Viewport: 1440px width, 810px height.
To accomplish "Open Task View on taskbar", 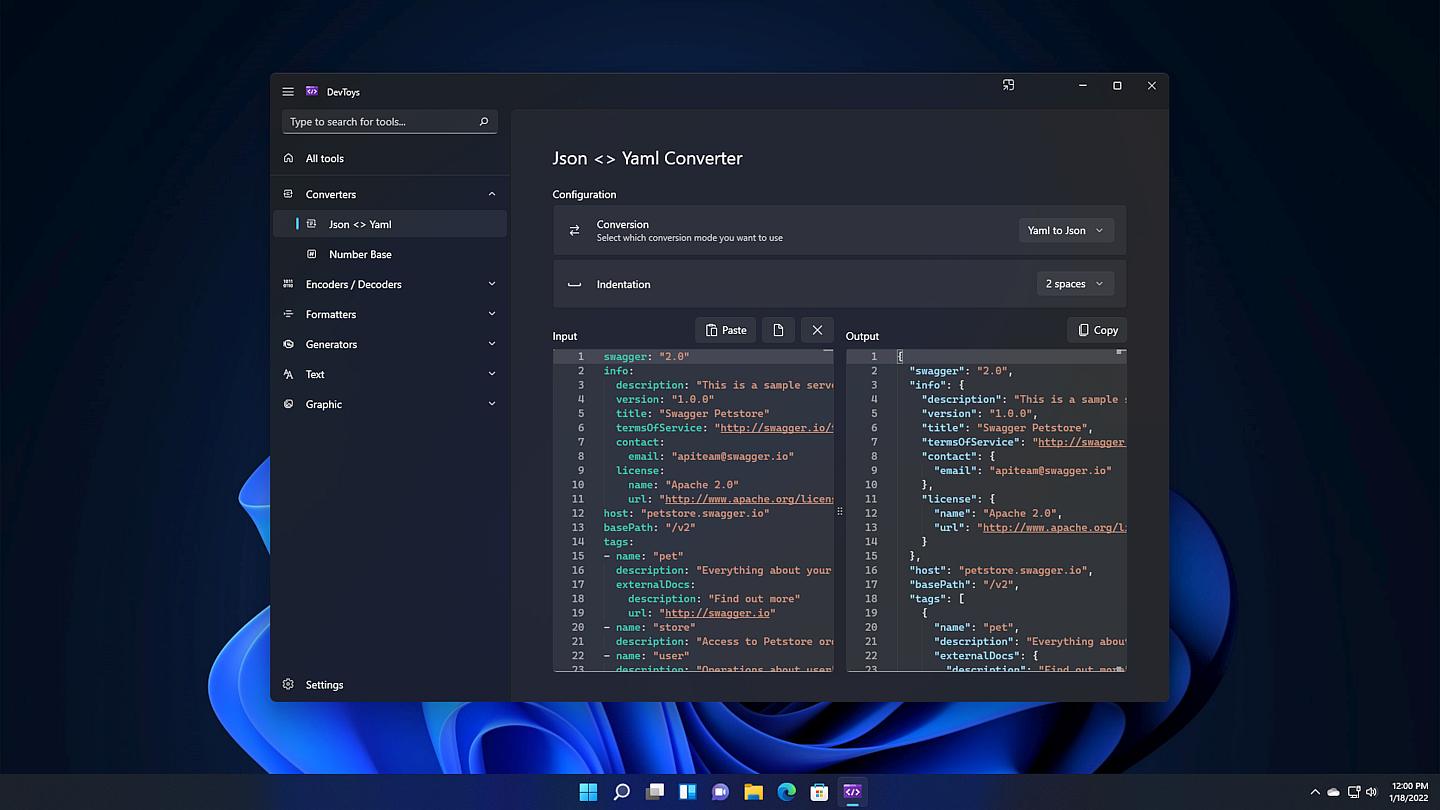I will tap(654, 792).
